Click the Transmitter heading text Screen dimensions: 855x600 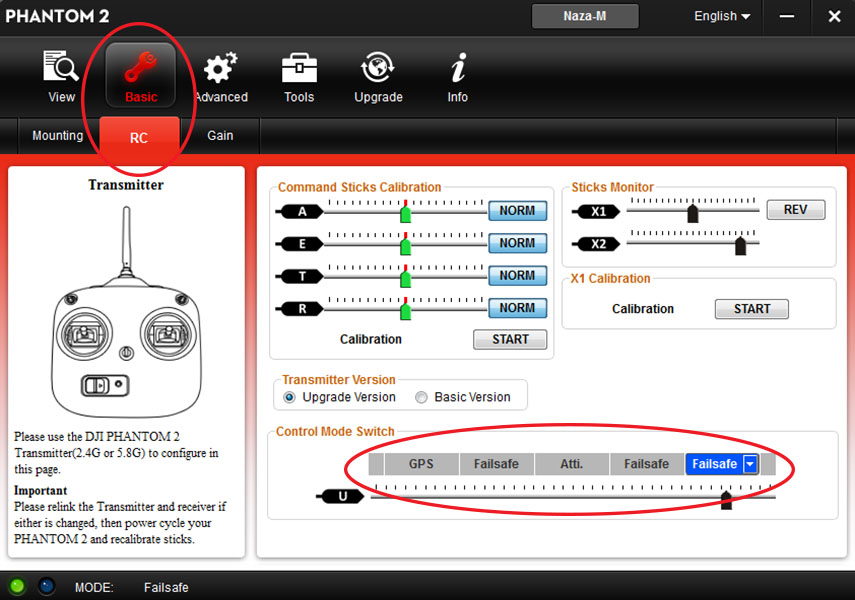pos(126,185)
